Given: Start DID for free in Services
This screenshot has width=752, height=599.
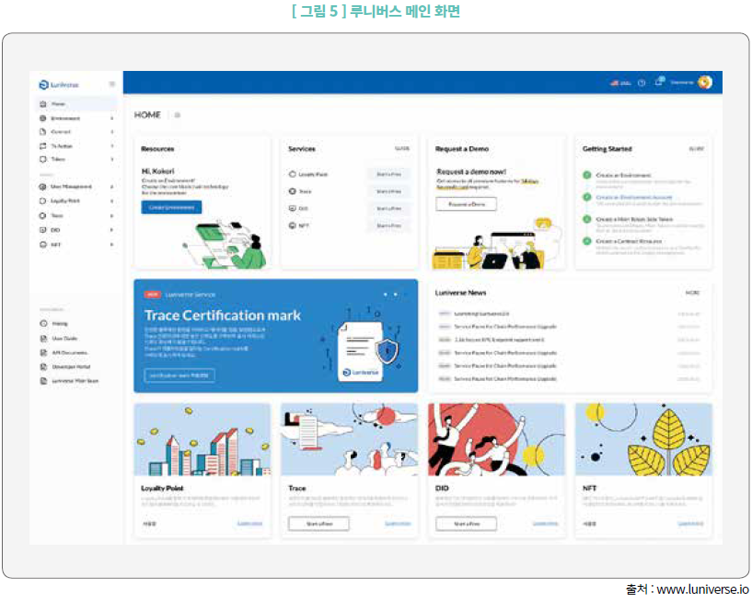Looking at the screenshot, I should pyautogui.click(x=389, y=209).
